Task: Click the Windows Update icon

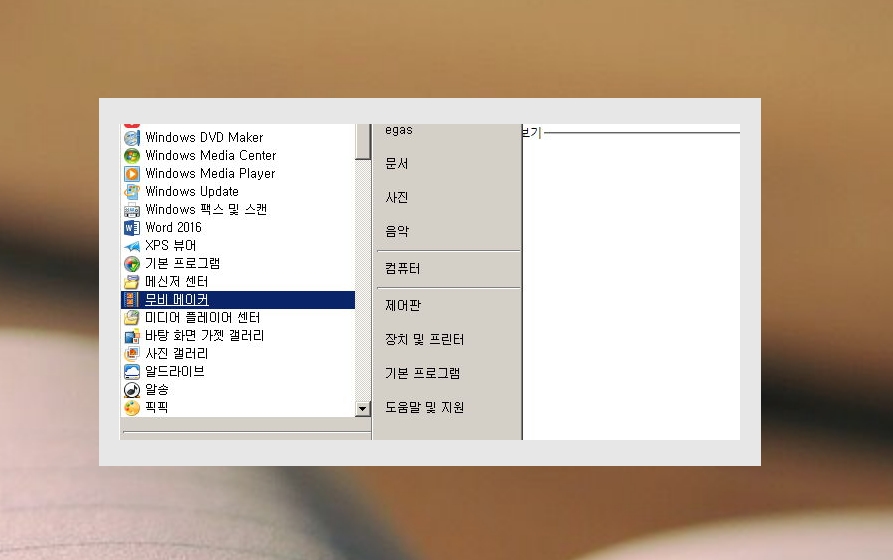Action: pyautogui.click(x=132, y=191)
